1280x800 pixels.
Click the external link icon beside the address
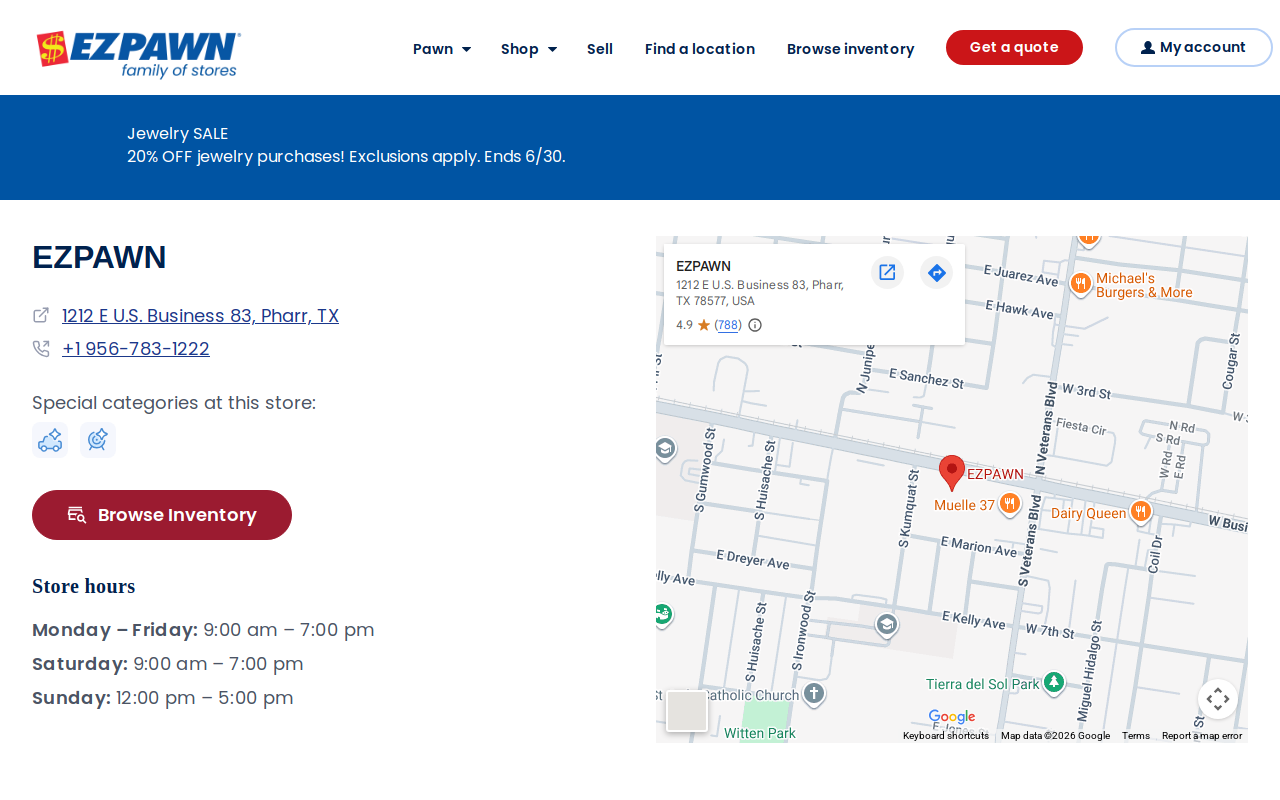[41, 315]
